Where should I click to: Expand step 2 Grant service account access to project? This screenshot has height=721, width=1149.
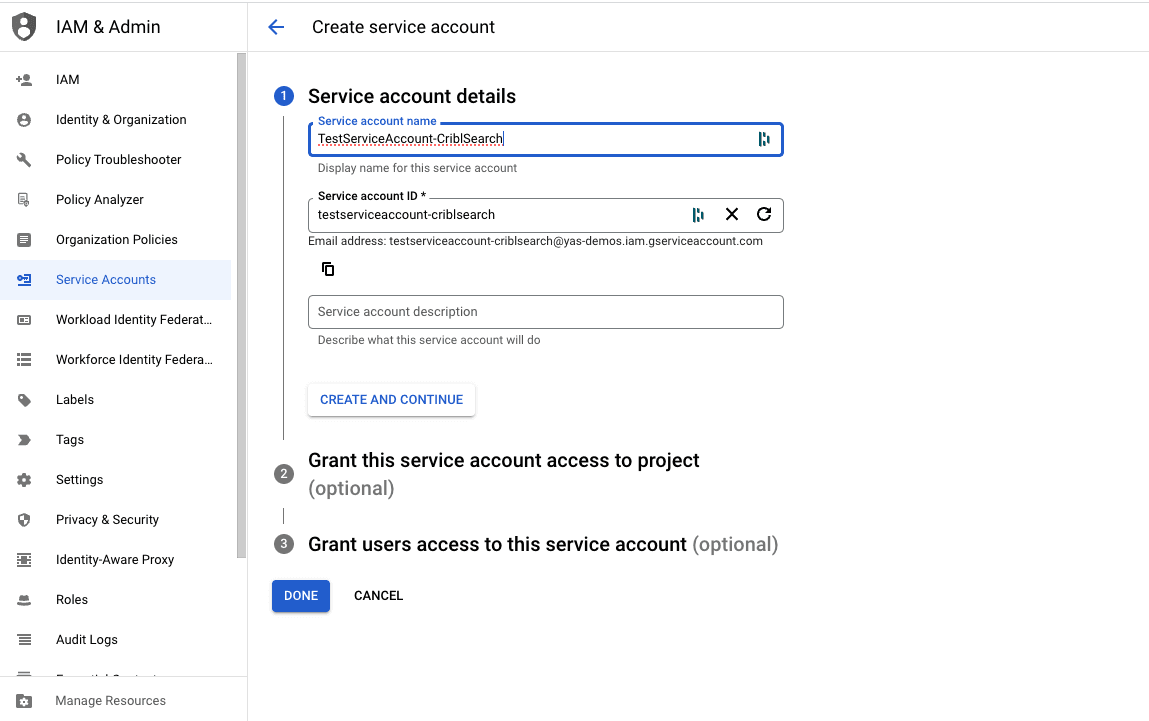(x=503, y=461)
